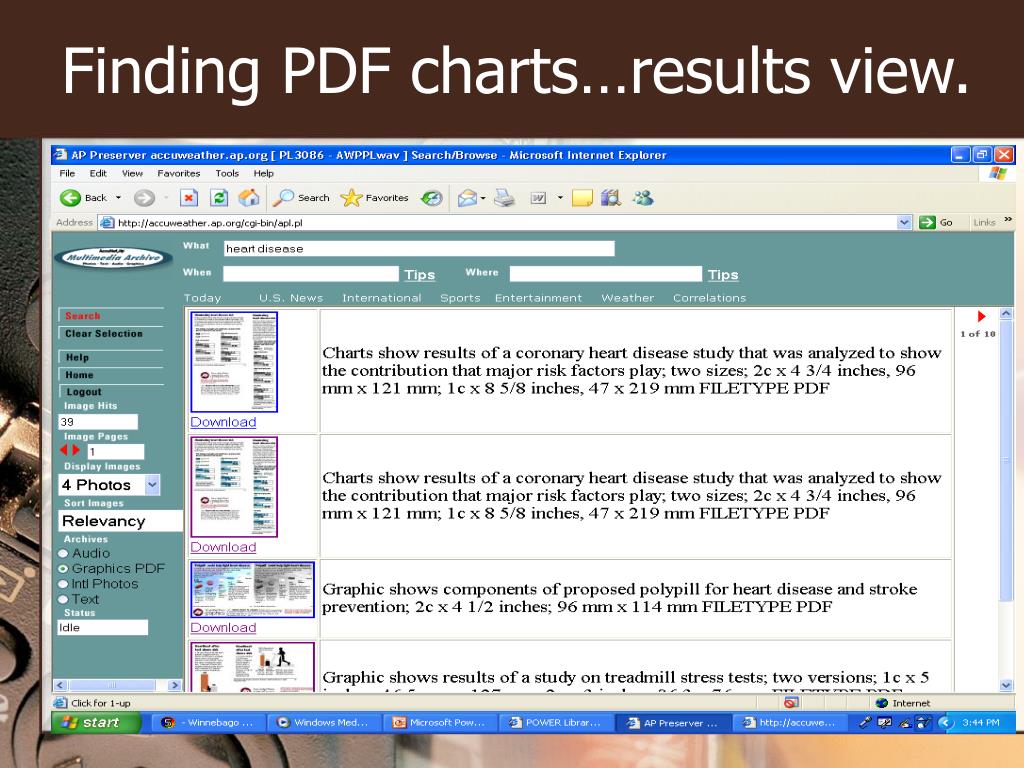Open the Relevancy sort images dropdown
Viewport: 1024px width, 768px height.
[x=121, y=521]
